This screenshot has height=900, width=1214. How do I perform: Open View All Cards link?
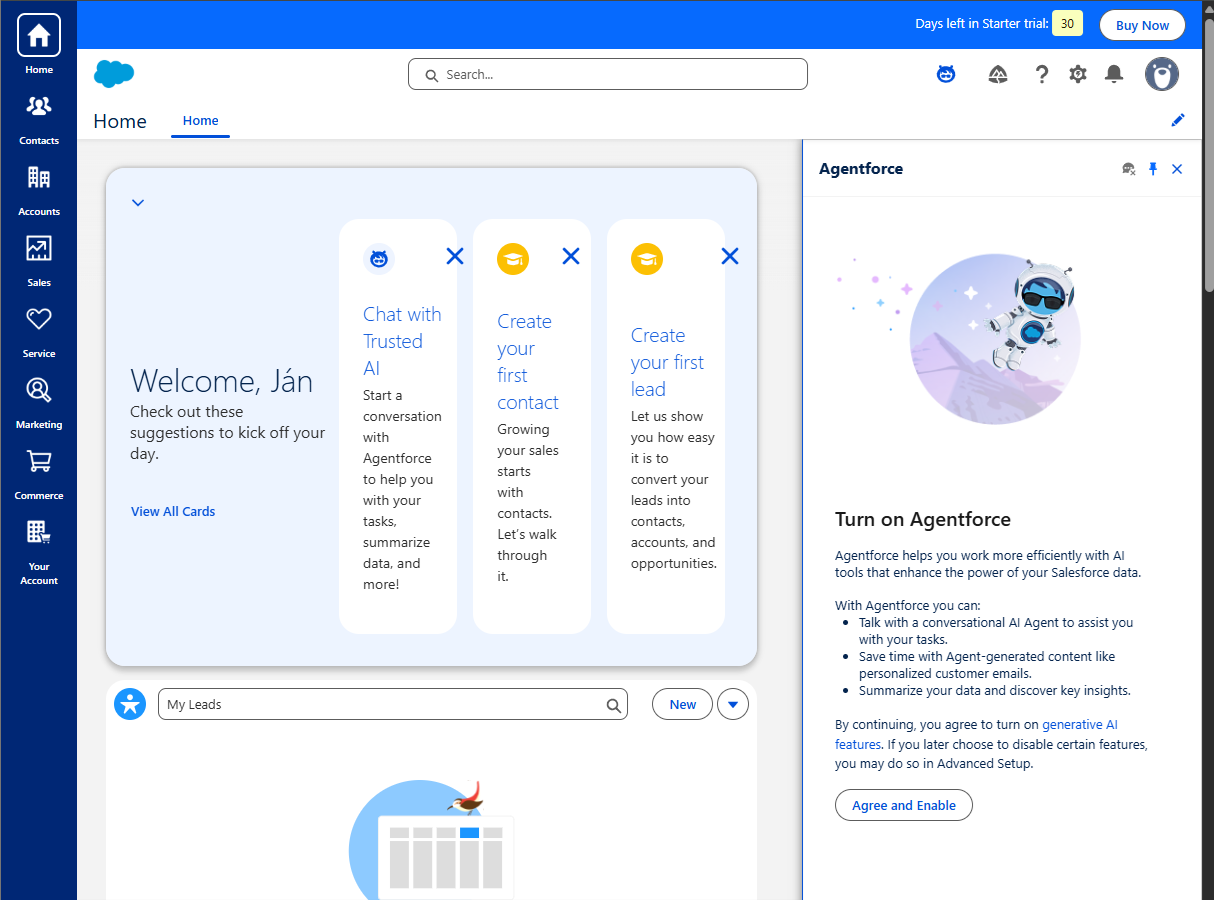pos(173,511)
